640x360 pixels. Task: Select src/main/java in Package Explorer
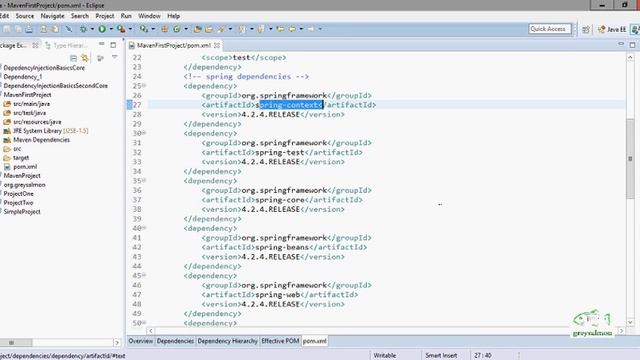(x=31, y=104)
